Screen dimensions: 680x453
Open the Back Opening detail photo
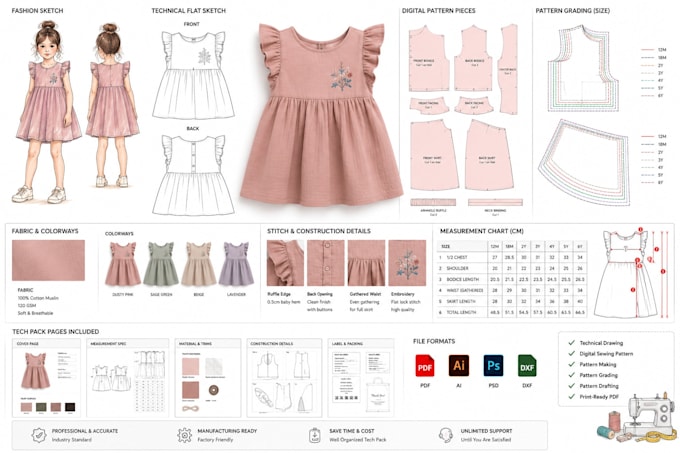click(x=326, y=263)
